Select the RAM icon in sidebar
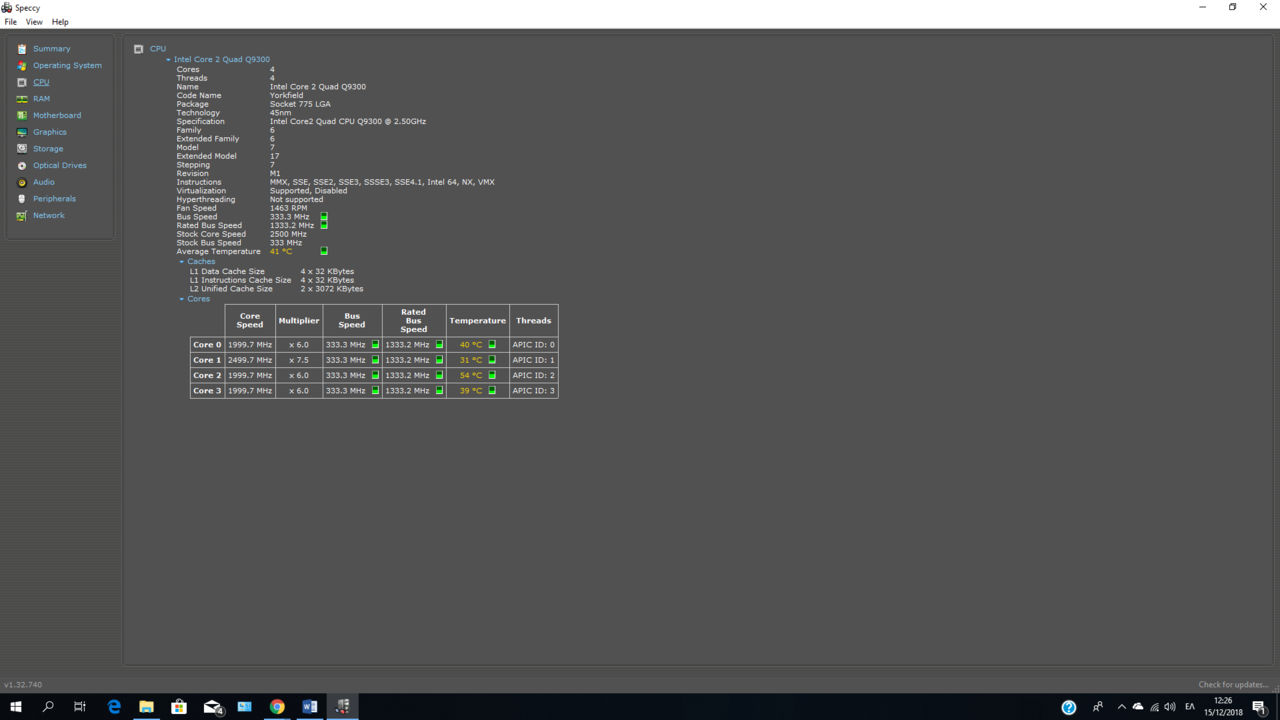1280x720 pixels. pos(22,99)
